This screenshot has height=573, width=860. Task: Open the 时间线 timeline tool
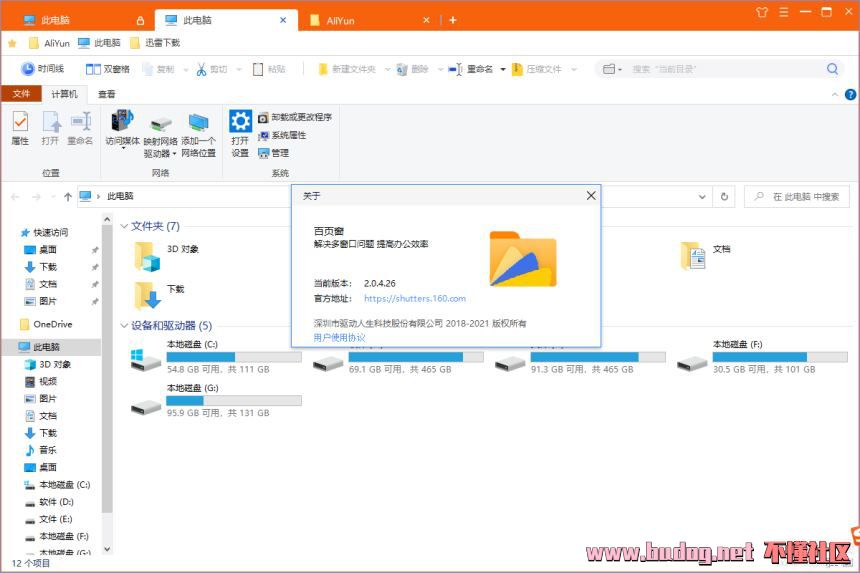click(x=42, y=69)
